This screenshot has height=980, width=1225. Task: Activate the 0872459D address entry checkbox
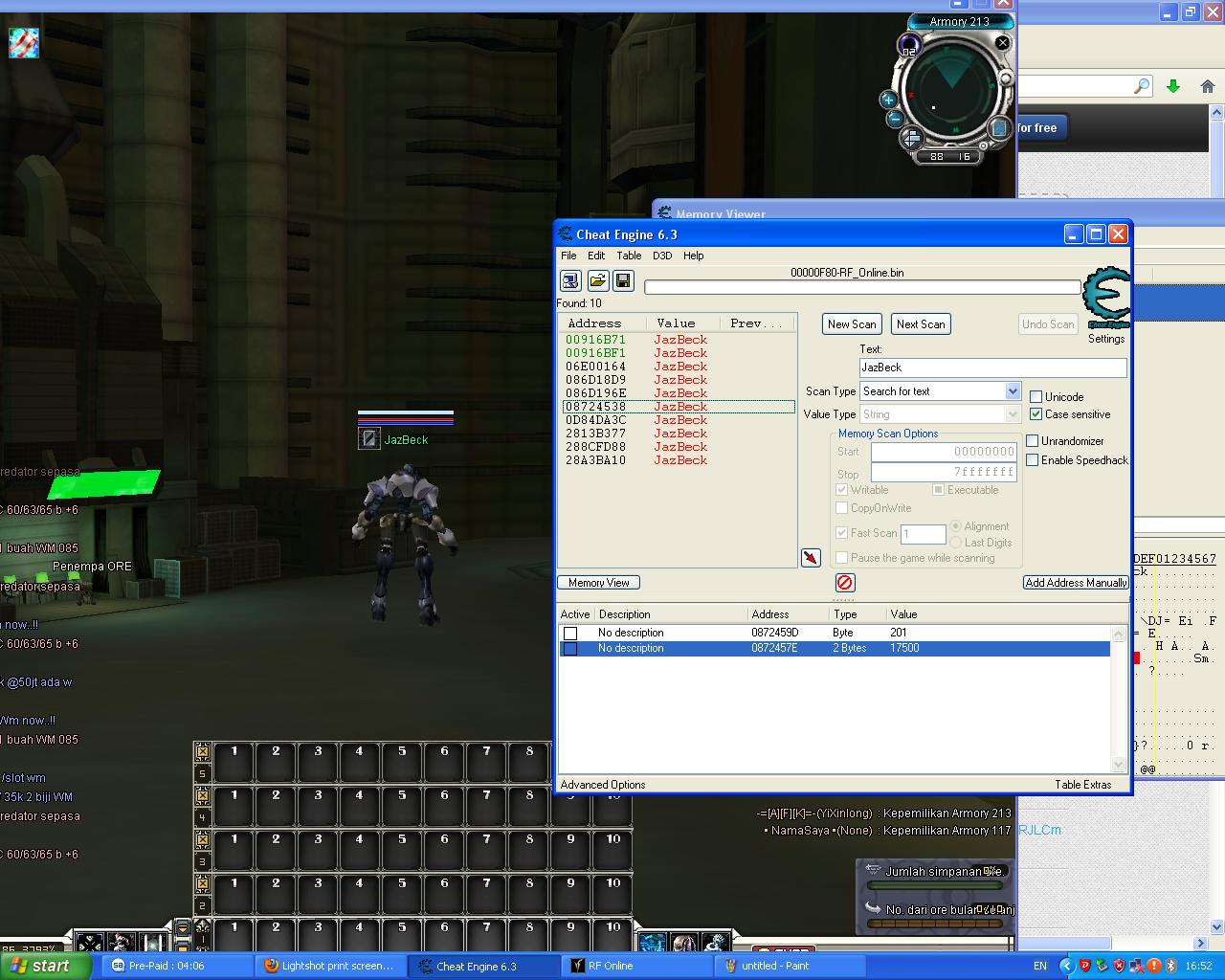pyautogui.click(x=570, y=634)
